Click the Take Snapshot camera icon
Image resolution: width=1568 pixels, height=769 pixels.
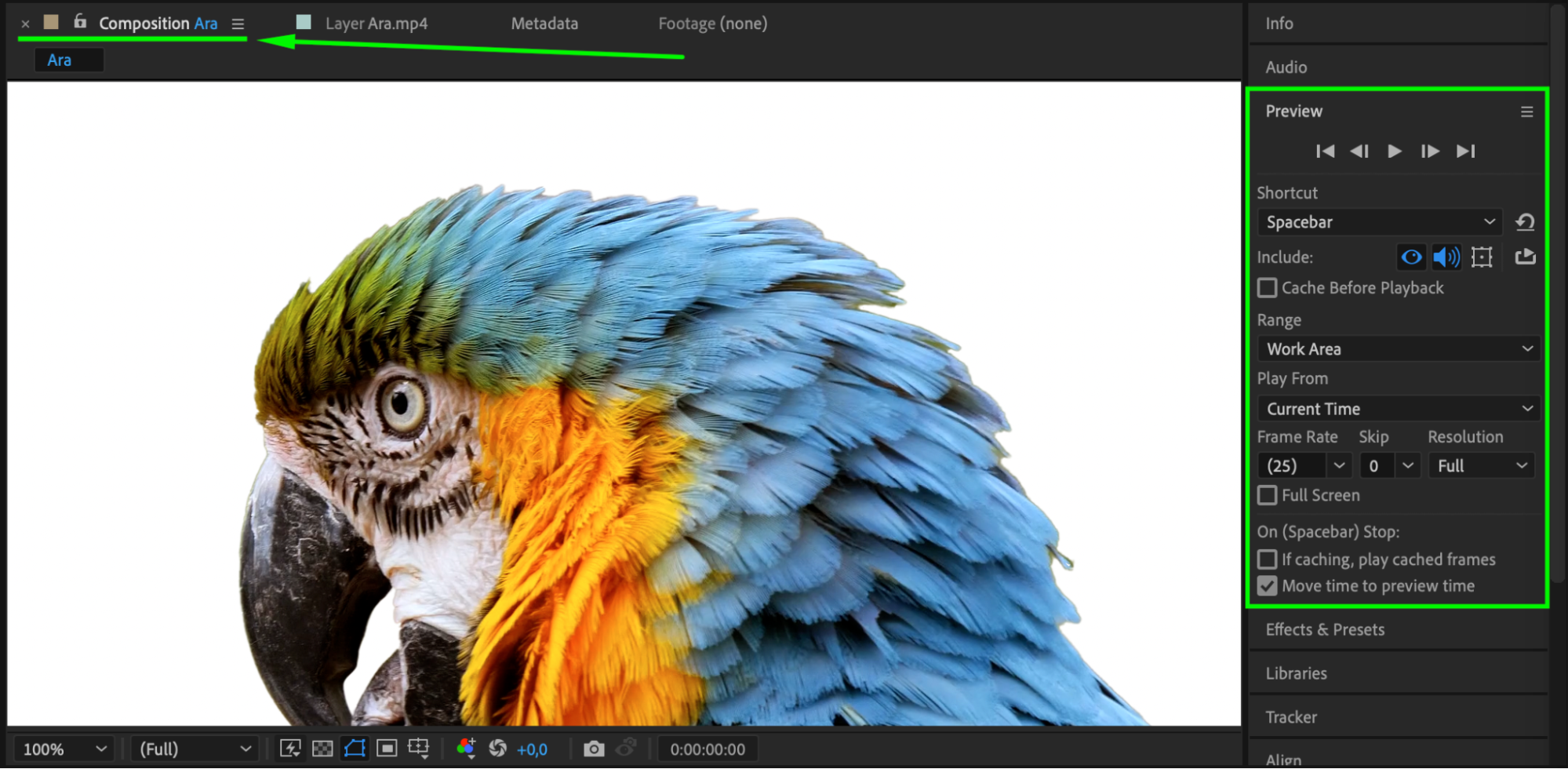(594, 749)
